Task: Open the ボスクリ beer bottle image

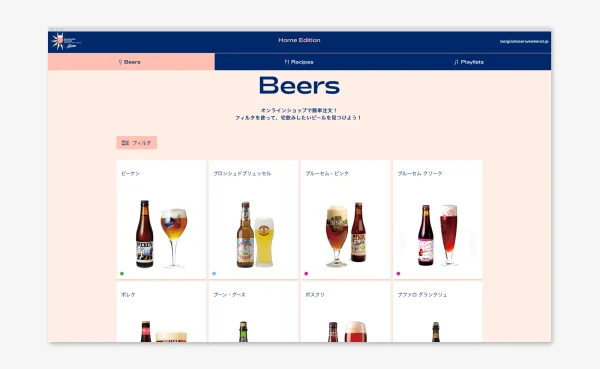Action: pyautogui.click(x=333, y=331)
